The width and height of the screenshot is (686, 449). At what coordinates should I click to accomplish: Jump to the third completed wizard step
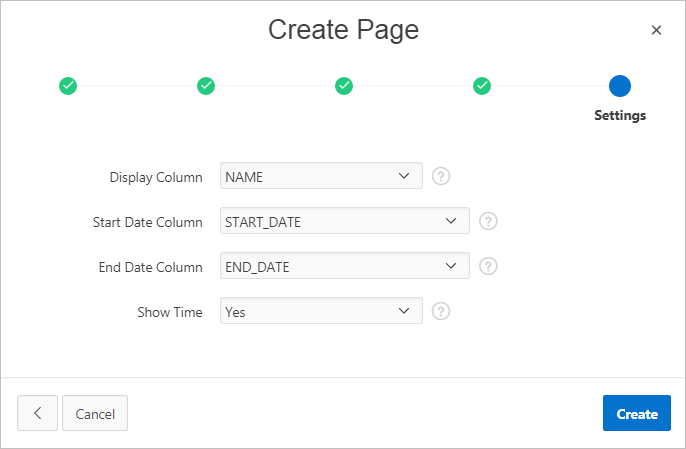tap(344, 86)
